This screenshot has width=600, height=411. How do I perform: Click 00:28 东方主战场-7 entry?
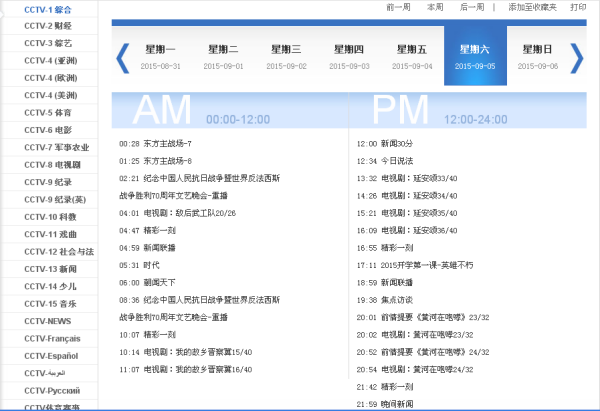tap(155, 144)
